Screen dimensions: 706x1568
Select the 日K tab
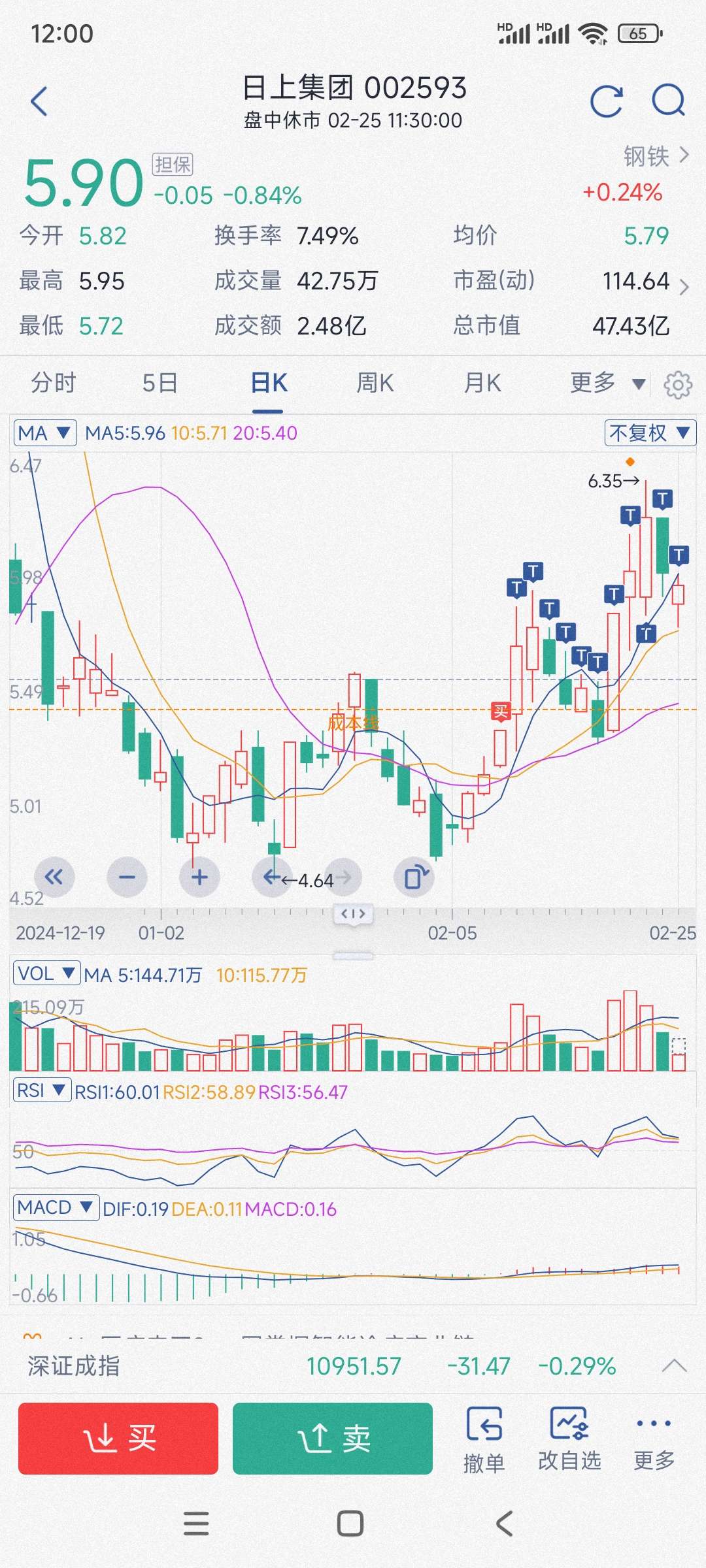pos(269,383)
